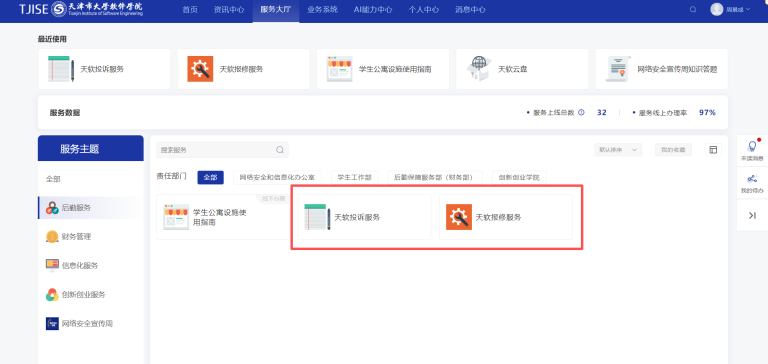Open 服务大厅 tab
Screen dimensions: 768x364
(x=276, y=9)
